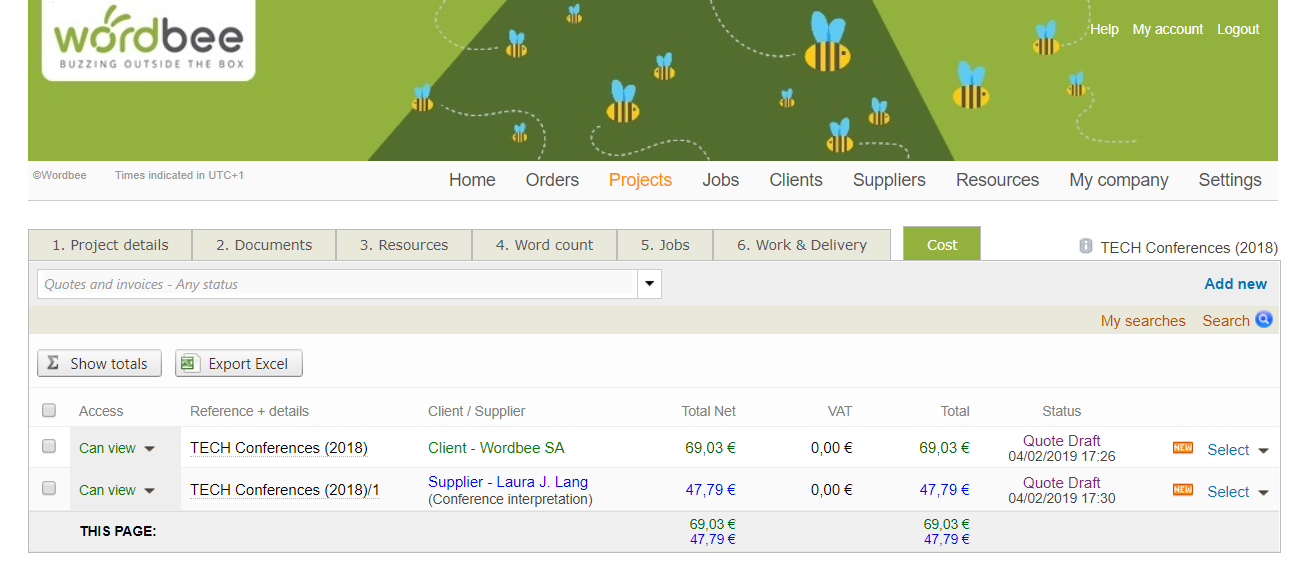The width and height of the screenshot is (1298, 576).
Task: Click the Add new link
Action: pos(1235,284)
